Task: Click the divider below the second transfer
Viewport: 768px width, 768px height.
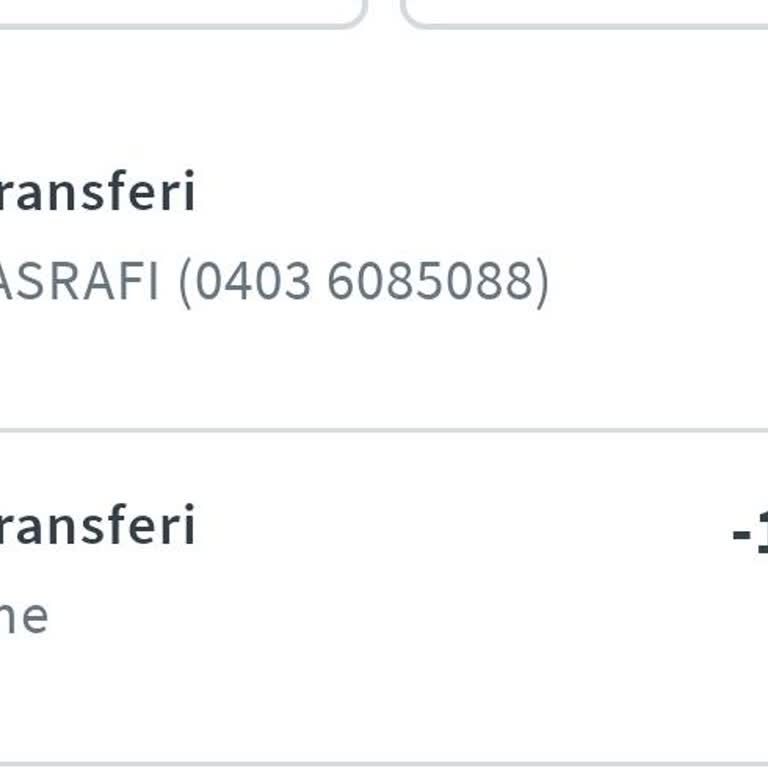Action: click(384, 764)
